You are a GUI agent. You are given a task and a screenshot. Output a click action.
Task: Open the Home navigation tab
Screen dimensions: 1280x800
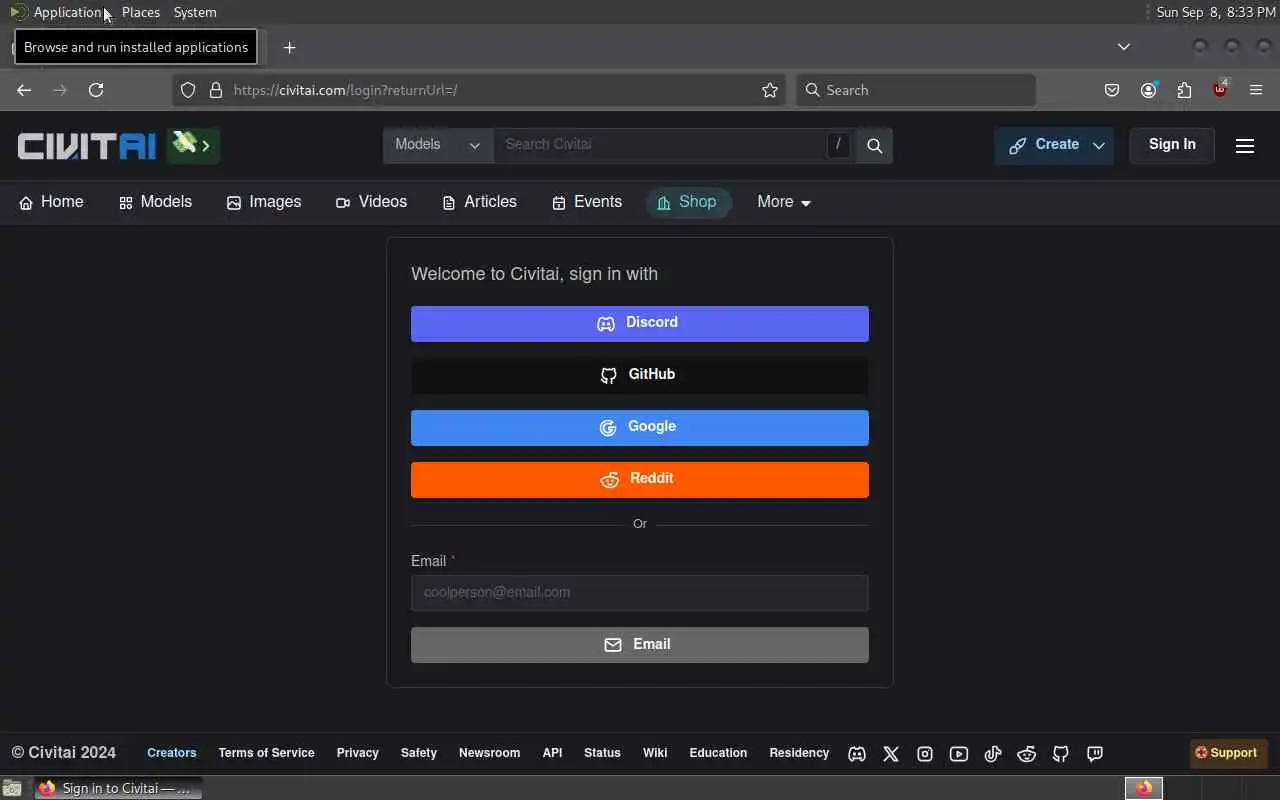pos(51,202)
